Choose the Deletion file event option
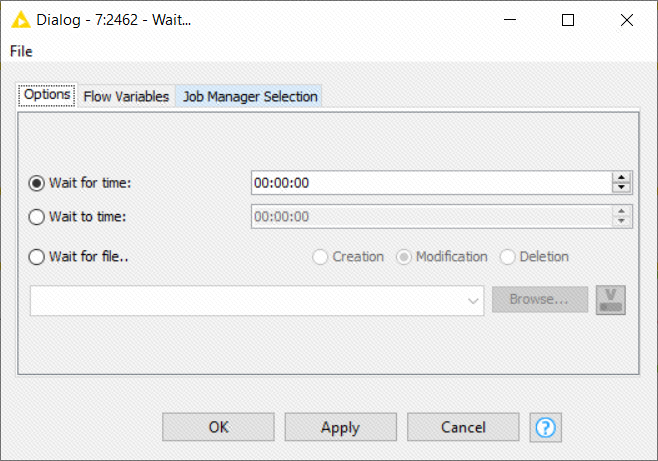The height and width of the screenshot is (461, 658). pyautogui.click(x=507, y=257)
